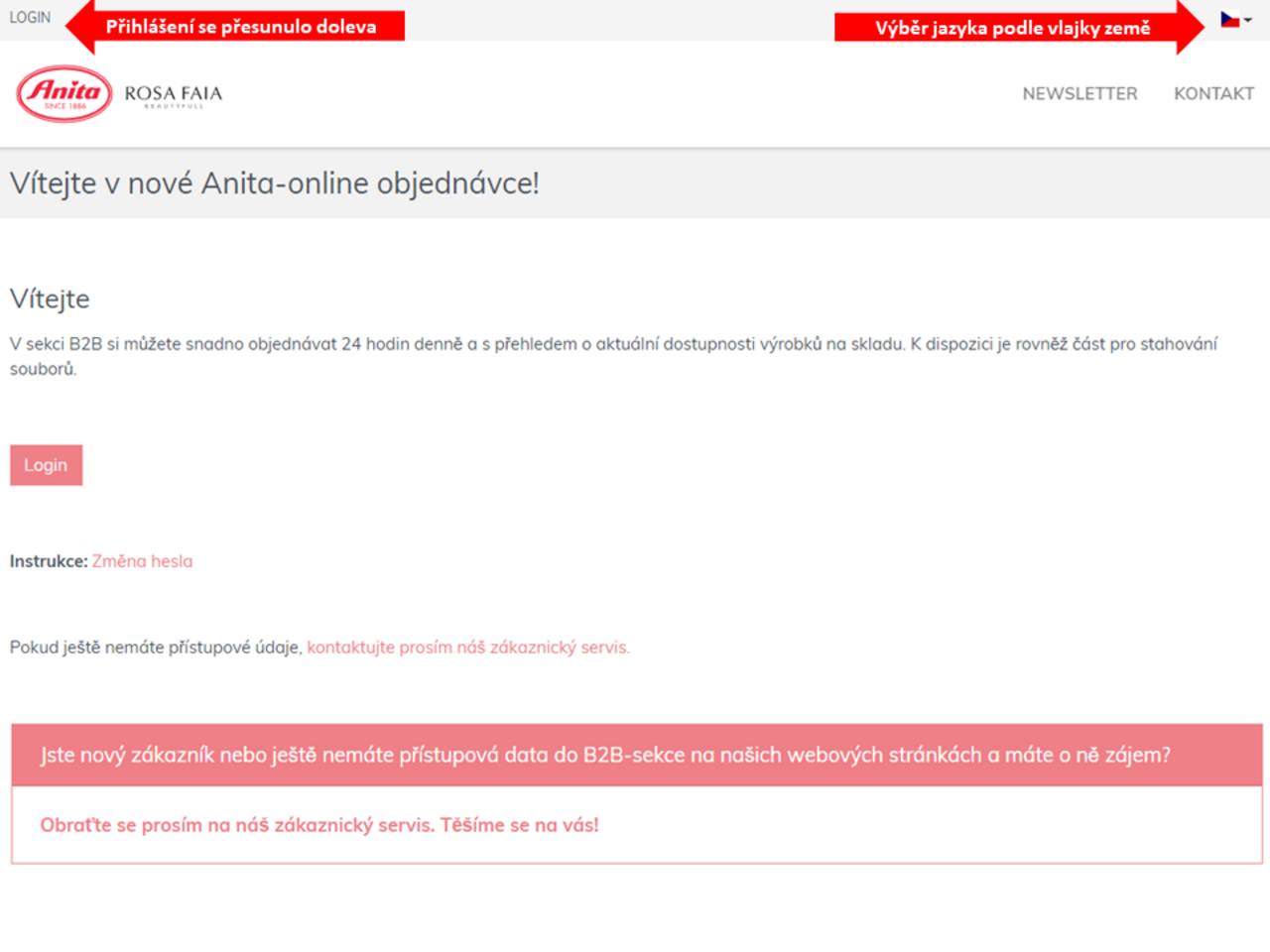Click the Rosa Faia brand logo
1270x952 pixels.
point(174,94)
